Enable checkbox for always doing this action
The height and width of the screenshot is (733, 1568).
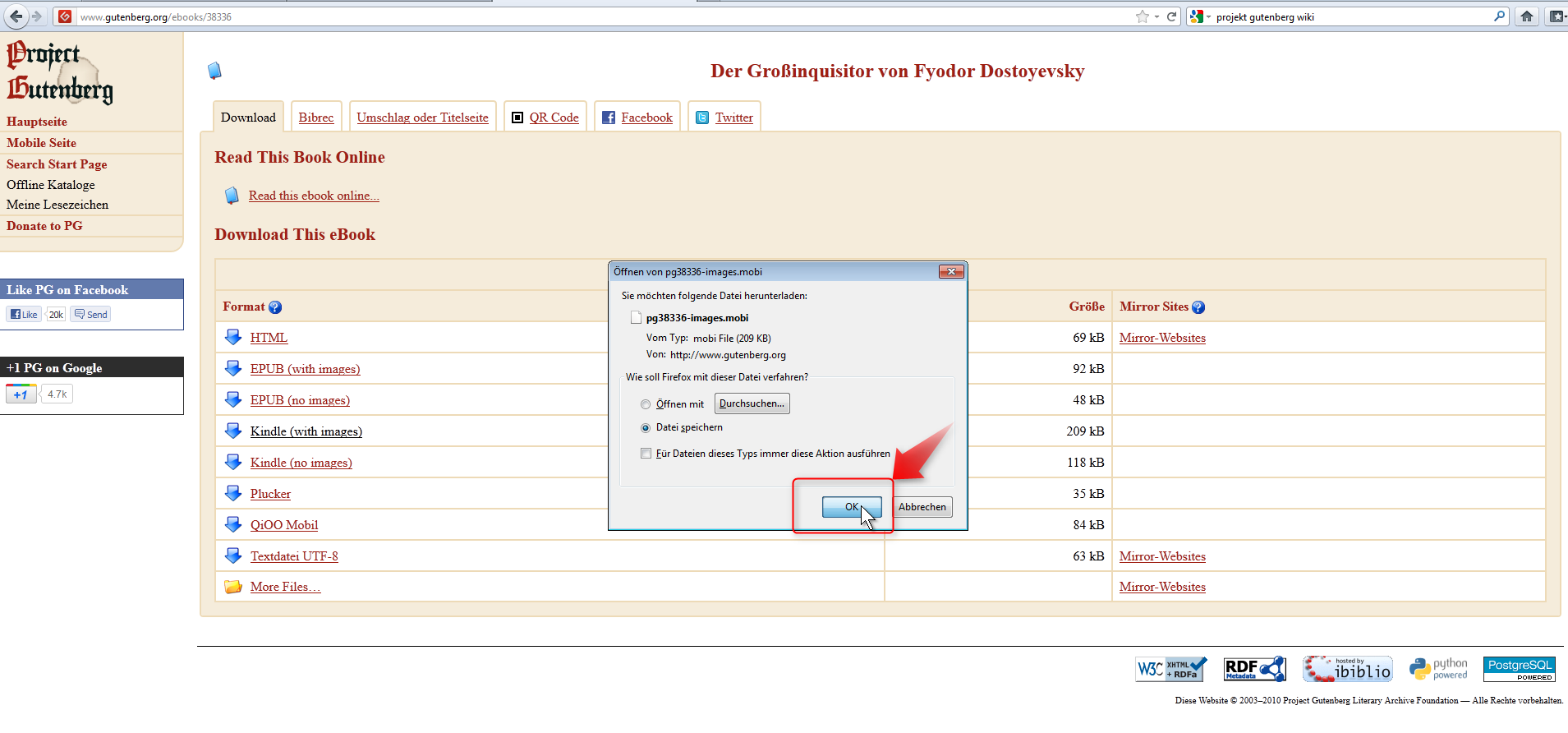pos(646,454)
